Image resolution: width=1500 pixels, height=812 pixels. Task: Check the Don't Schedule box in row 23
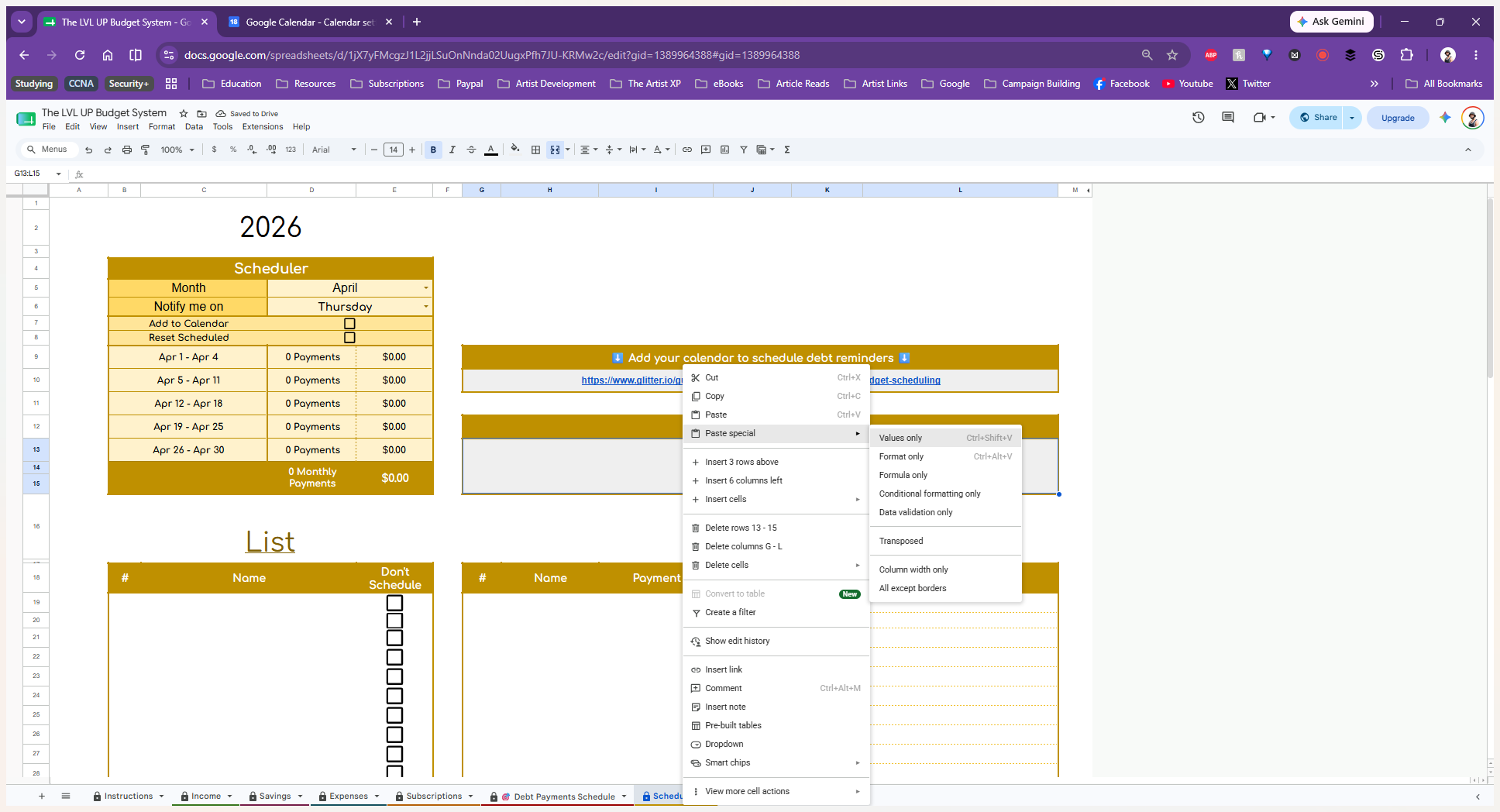(x=395, y=676)
